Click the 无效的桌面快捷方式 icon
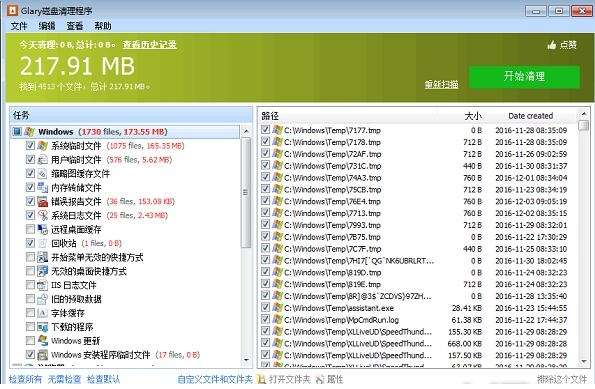The height and width of the screenshot is (389, 595). coord(42,271)
